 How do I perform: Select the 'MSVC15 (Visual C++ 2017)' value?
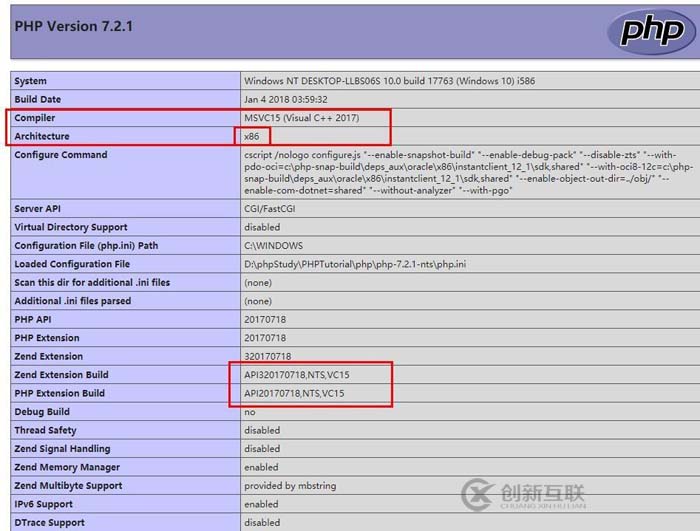tap(302, 118)
